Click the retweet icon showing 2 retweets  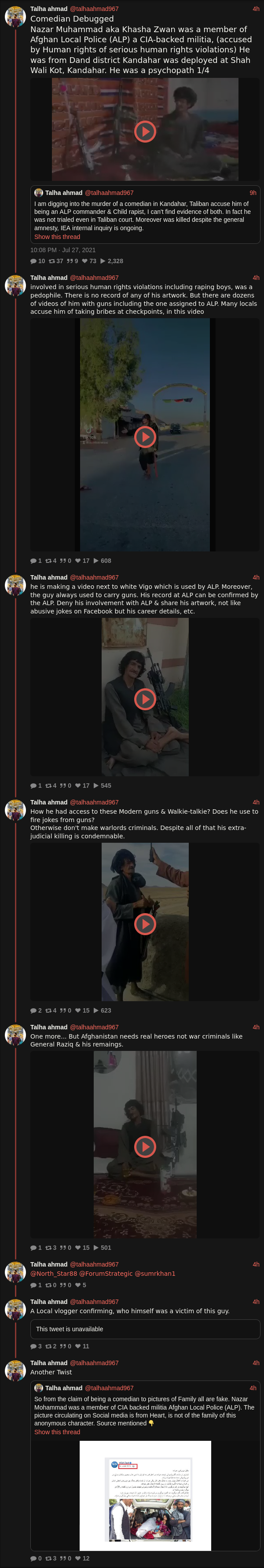48,1347
